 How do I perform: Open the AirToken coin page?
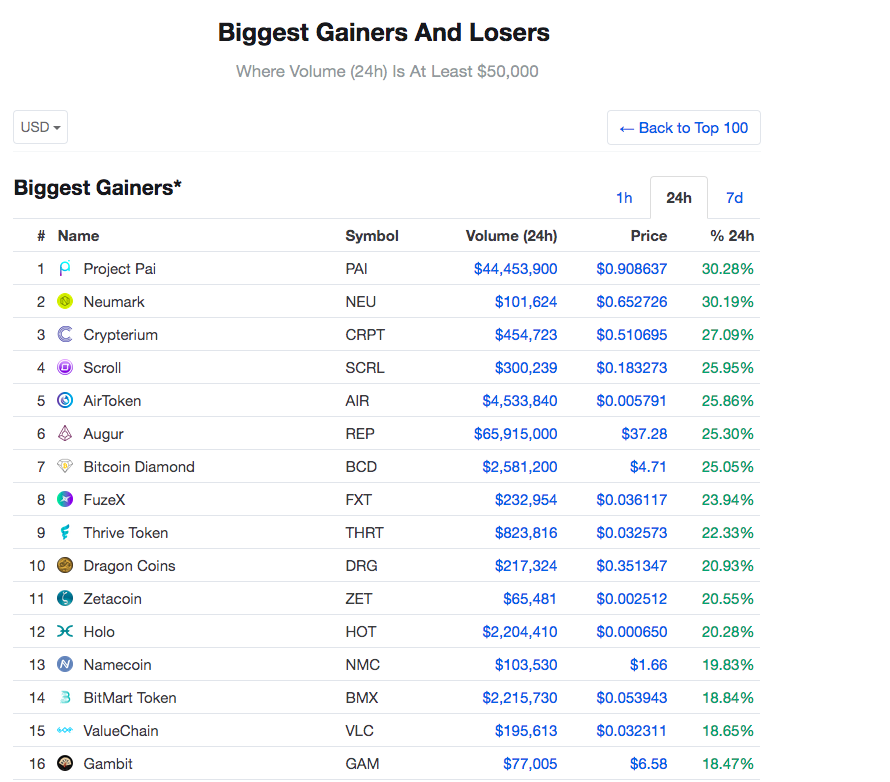pyautogui.click(x=112, y=401)
